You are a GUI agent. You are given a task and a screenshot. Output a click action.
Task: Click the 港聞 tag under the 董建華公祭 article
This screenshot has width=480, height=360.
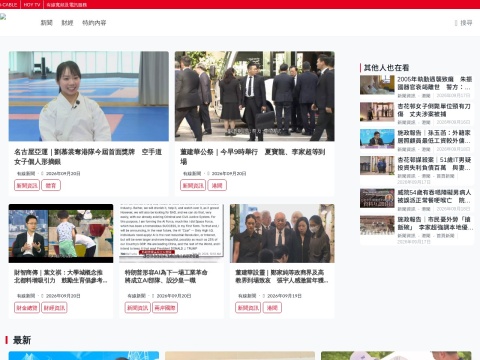point(217,185)
